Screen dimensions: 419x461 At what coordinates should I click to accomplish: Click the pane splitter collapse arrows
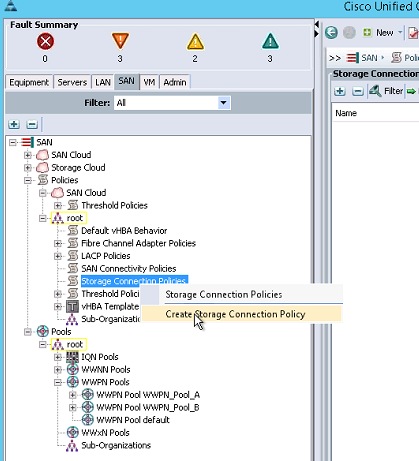[317, 29]
